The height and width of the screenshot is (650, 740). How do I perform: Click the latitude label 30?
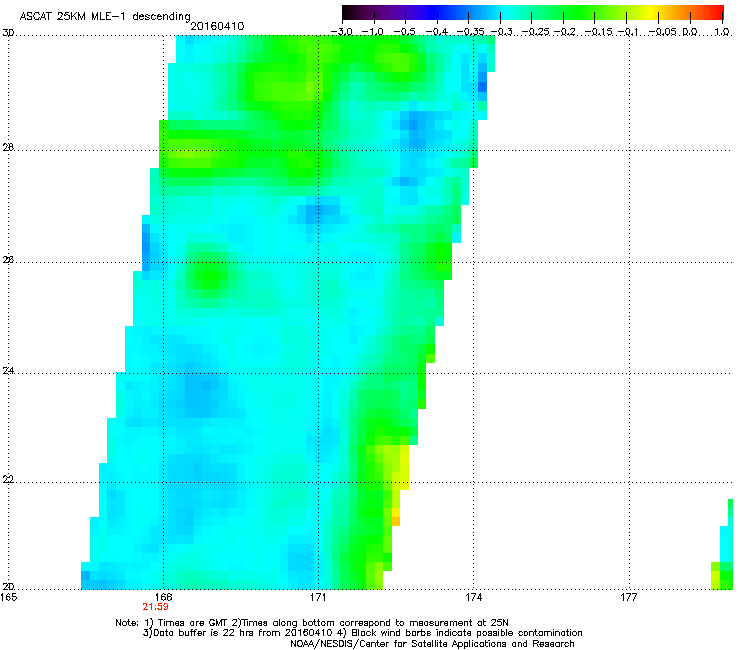[x=8, y=33]
